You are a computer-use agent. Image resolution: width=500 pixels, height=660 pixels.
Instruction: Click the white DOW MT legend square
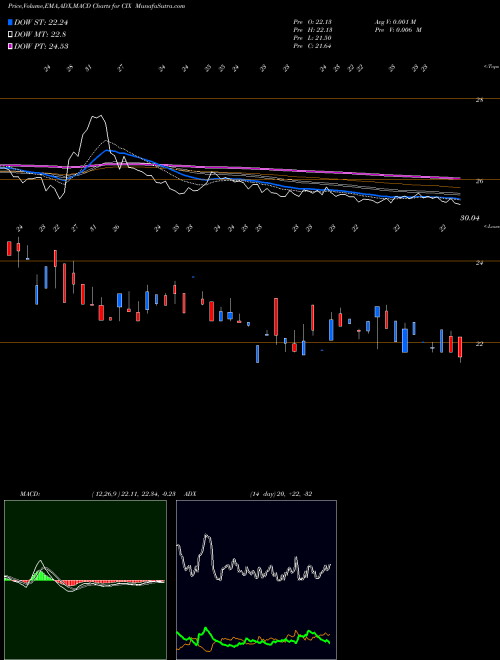click(x=10, y=34)
